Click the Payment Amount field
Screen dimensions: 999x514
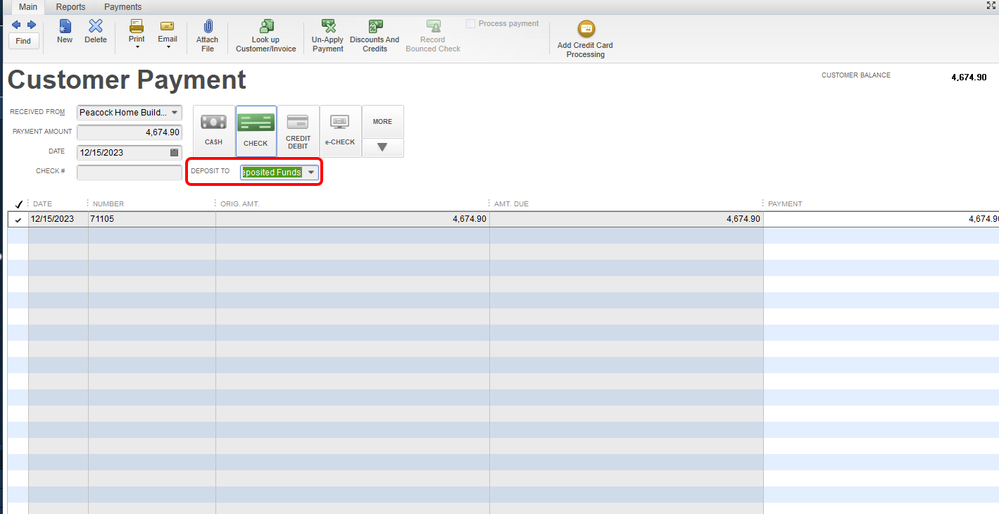point(129,132)
